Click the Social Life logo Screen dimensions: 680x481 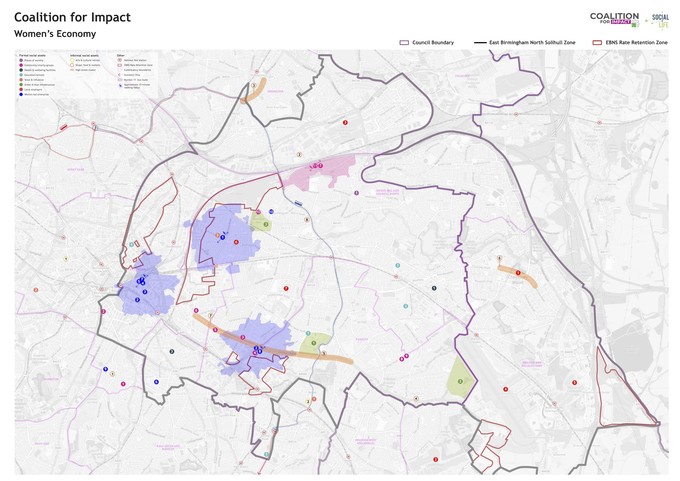(659, 19)
